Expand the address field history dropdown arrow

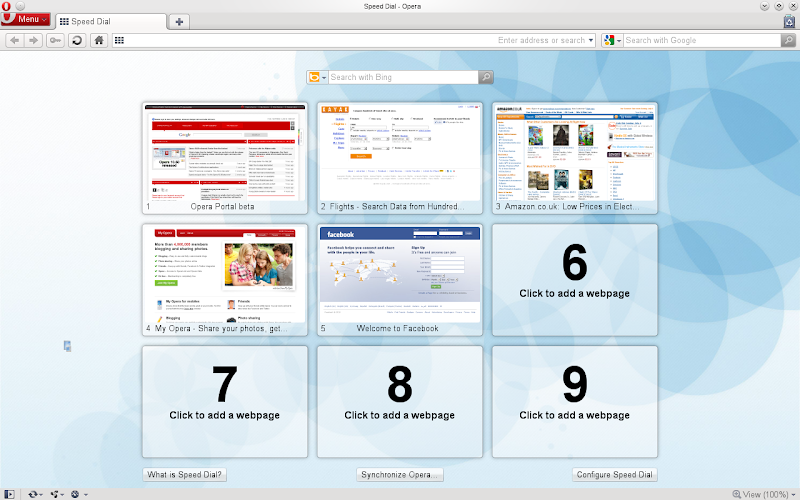coord(591,40)
